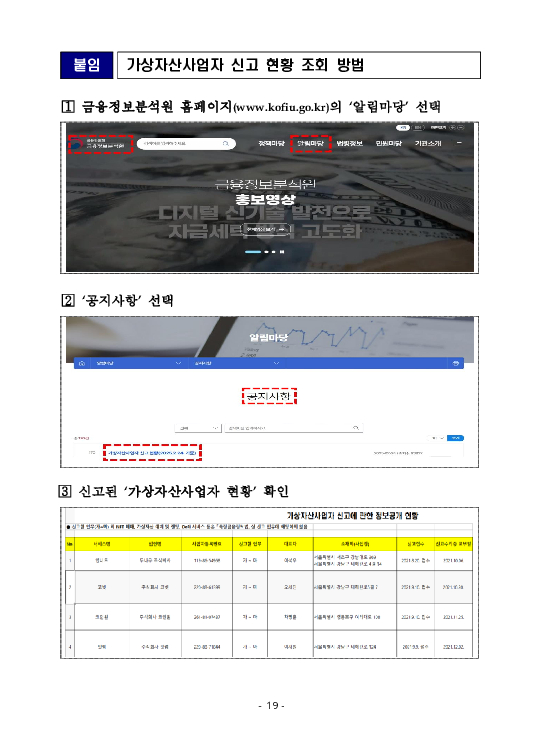The height and width of the screenshot is (737, 539).
Task: Open the 민원마당 menu
Action: pyautogui.click(x=389, y=143)
